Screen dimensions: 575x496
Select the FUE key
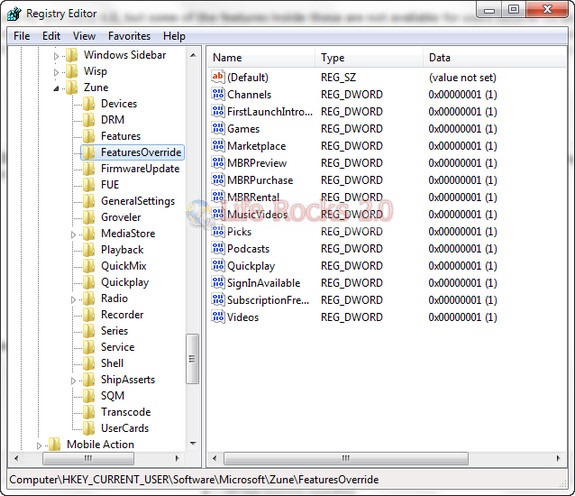pos(110,185)
